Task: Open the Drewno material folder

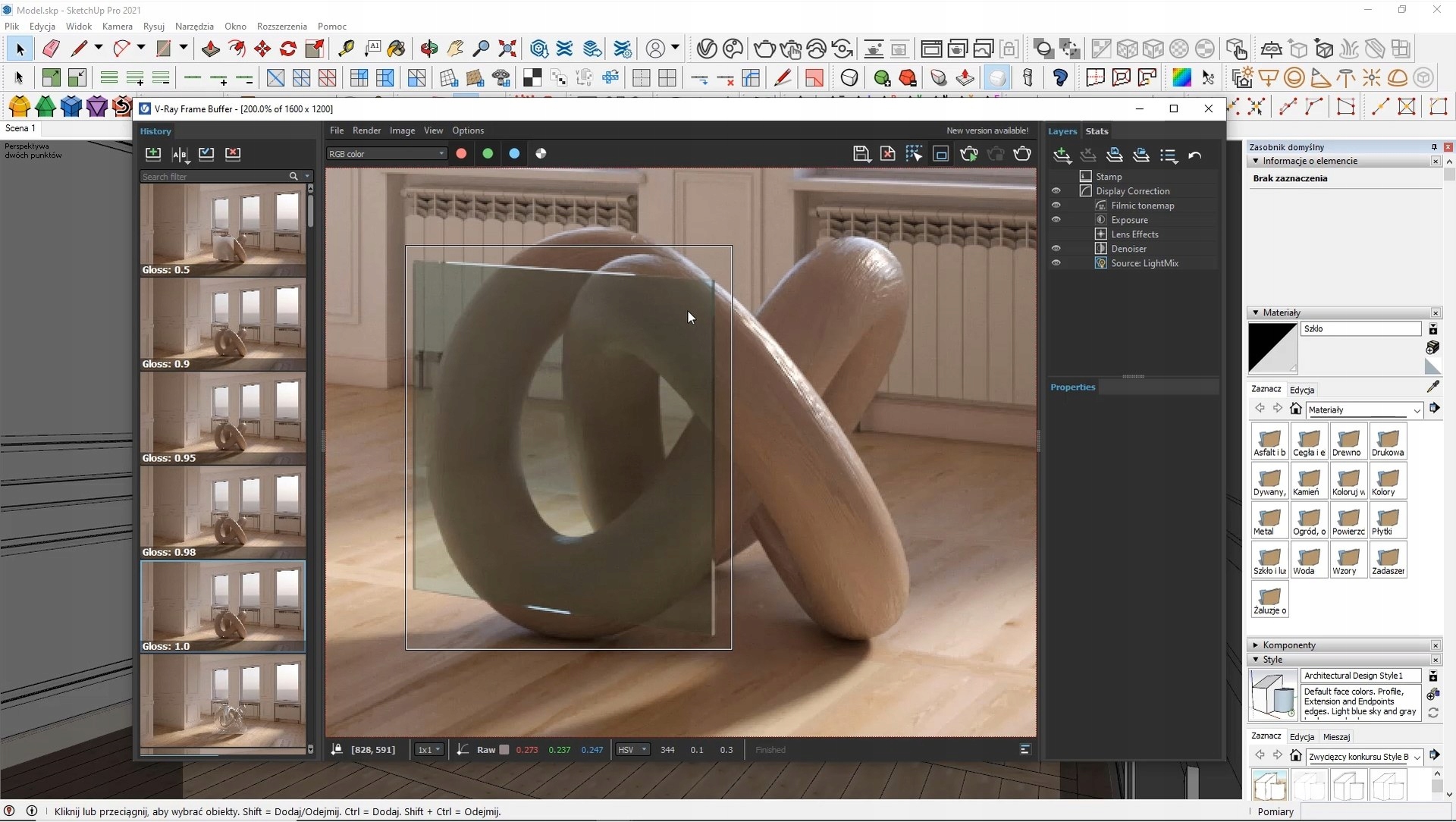Action: click(1347, 441)
